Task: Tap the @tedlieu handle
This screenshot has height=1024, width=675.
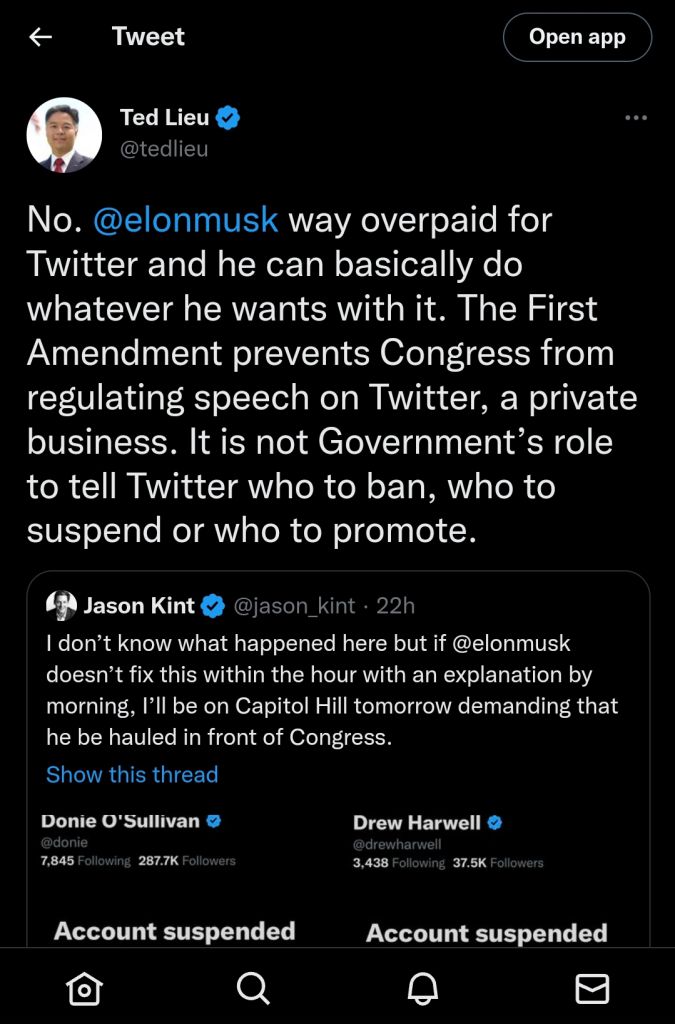Action: (x=164, y=149)
